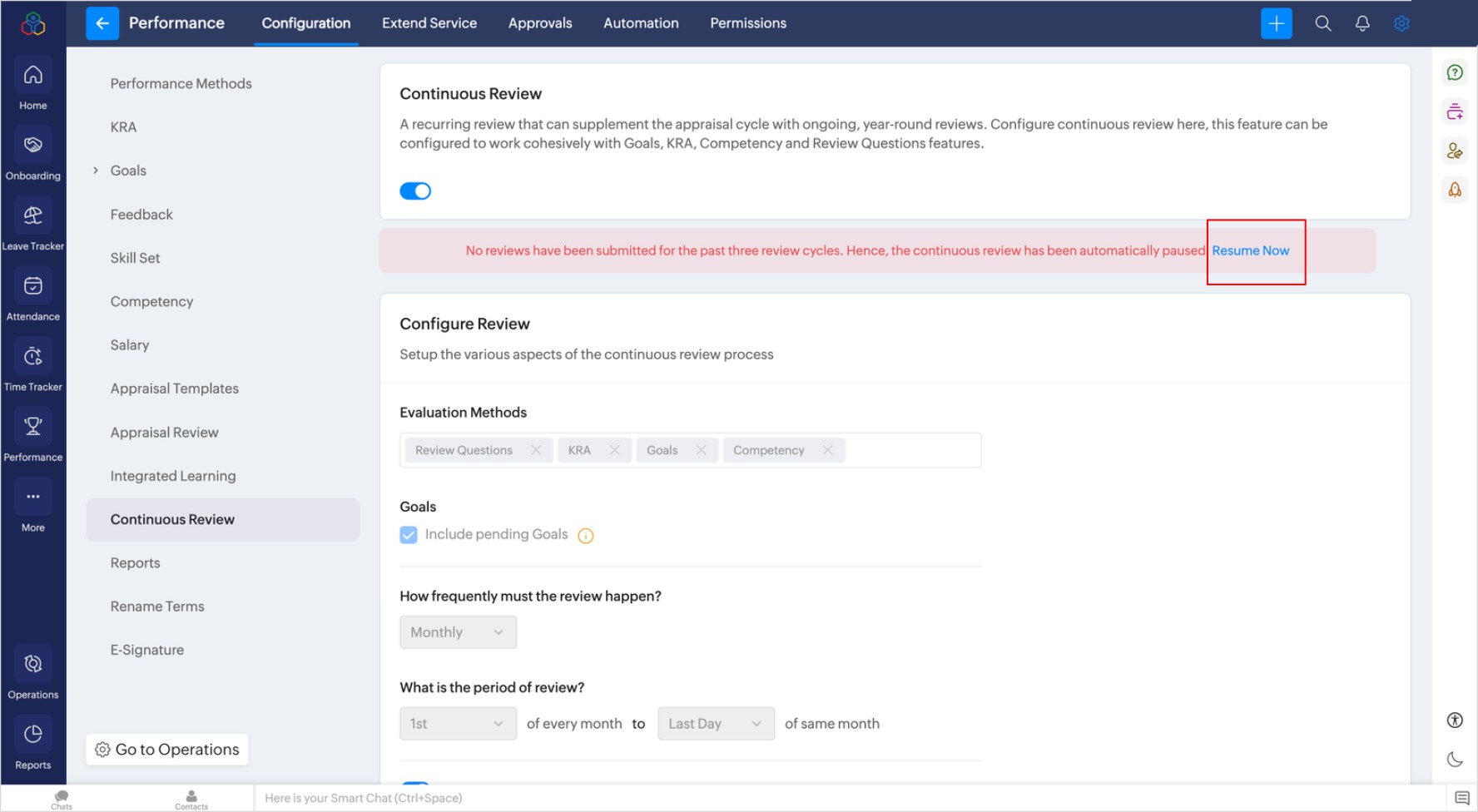Disable the Continuous Review toggle
The image size is (1478, 812).
click(415, 191)
